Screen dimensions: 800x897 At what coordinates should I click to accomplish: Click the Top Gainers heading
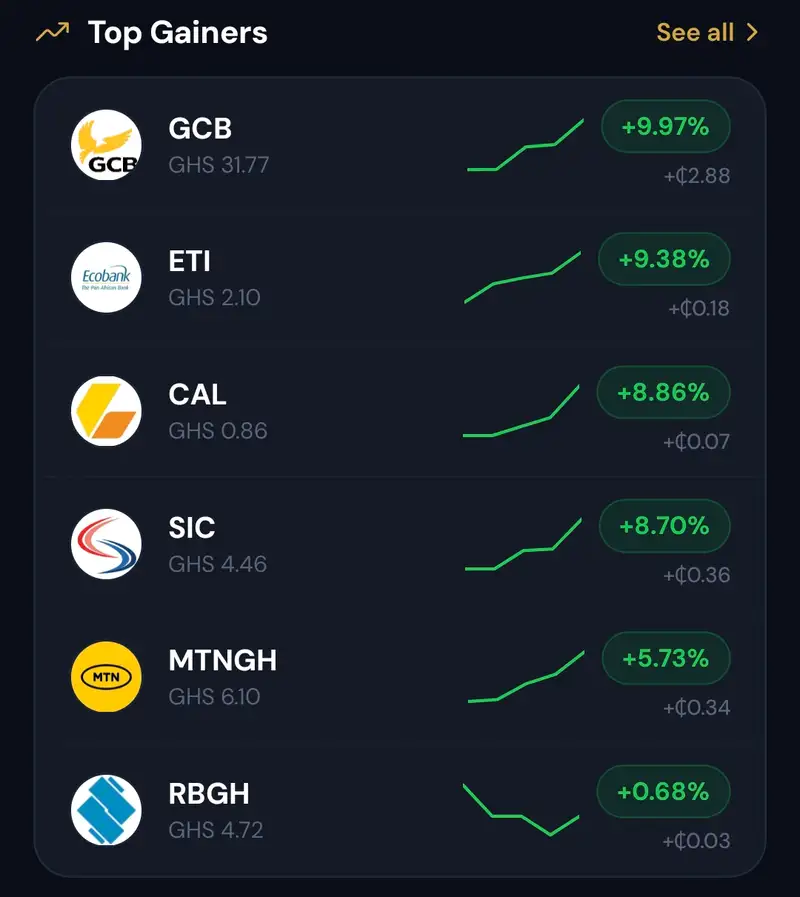(x=177, y=33)
